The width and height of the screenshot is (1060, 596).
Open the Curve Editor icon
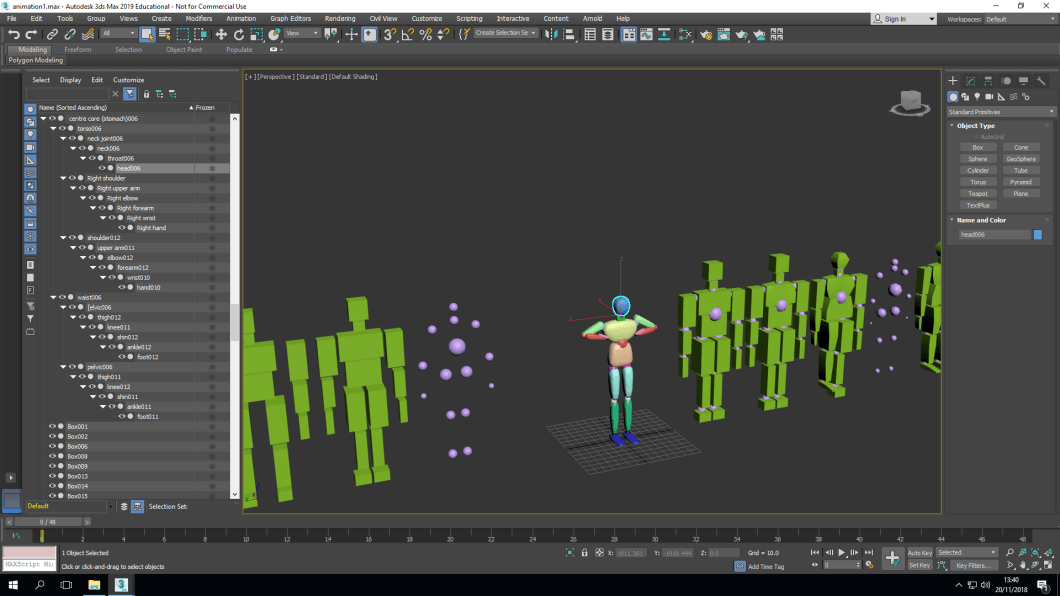pyautogui.click(x=646, y=34)
